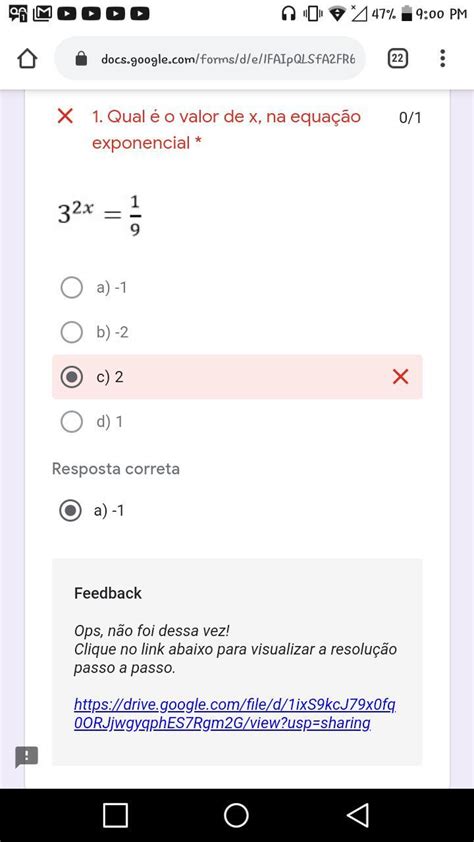Click the correct answer radio a) -1
Image resolution: width=474 pixels, height=842 pixels.
click(x=70, y=510)
